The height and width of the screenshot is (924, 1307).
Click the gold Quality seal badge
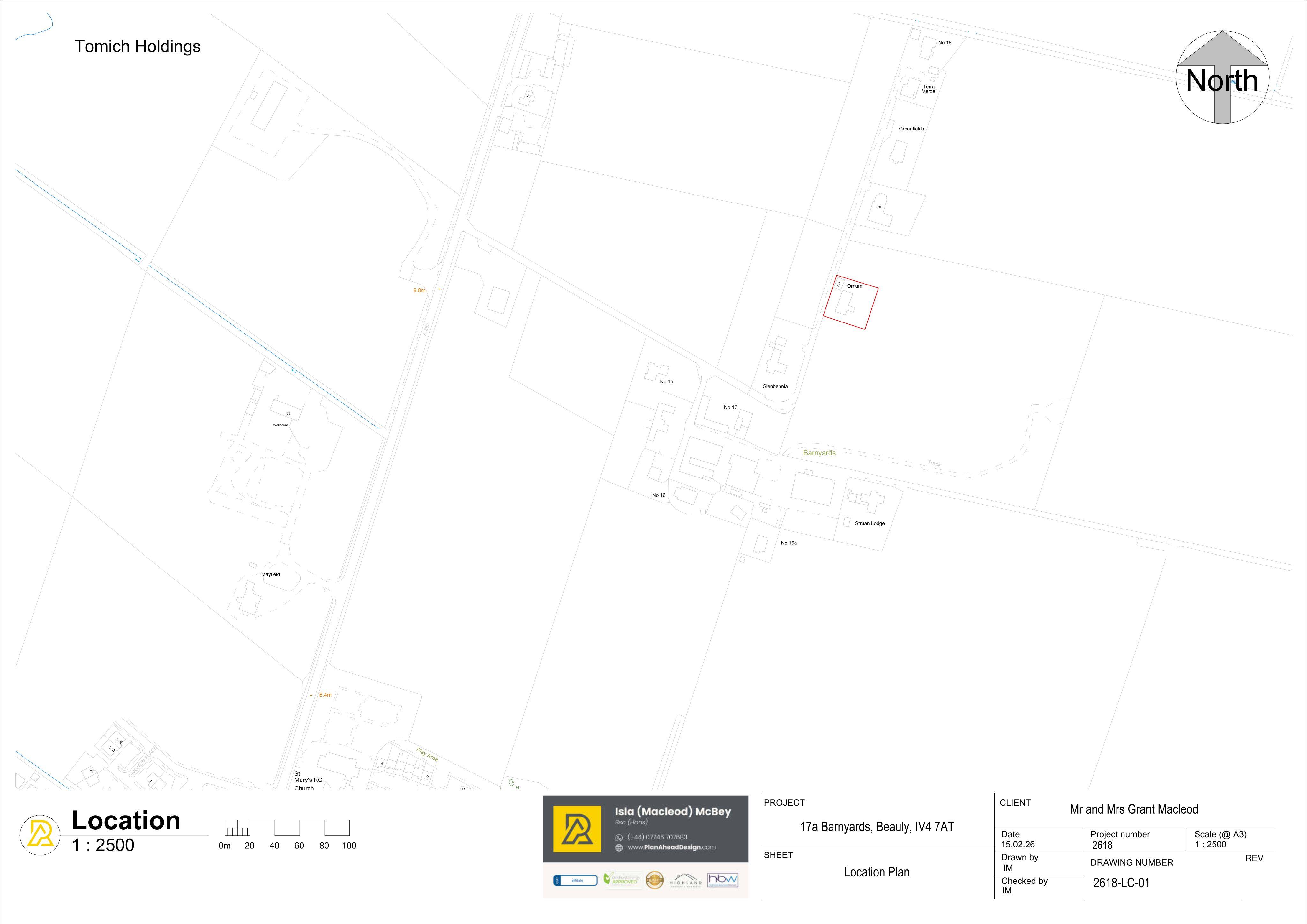pyautogui.click(x=655, y=880)
